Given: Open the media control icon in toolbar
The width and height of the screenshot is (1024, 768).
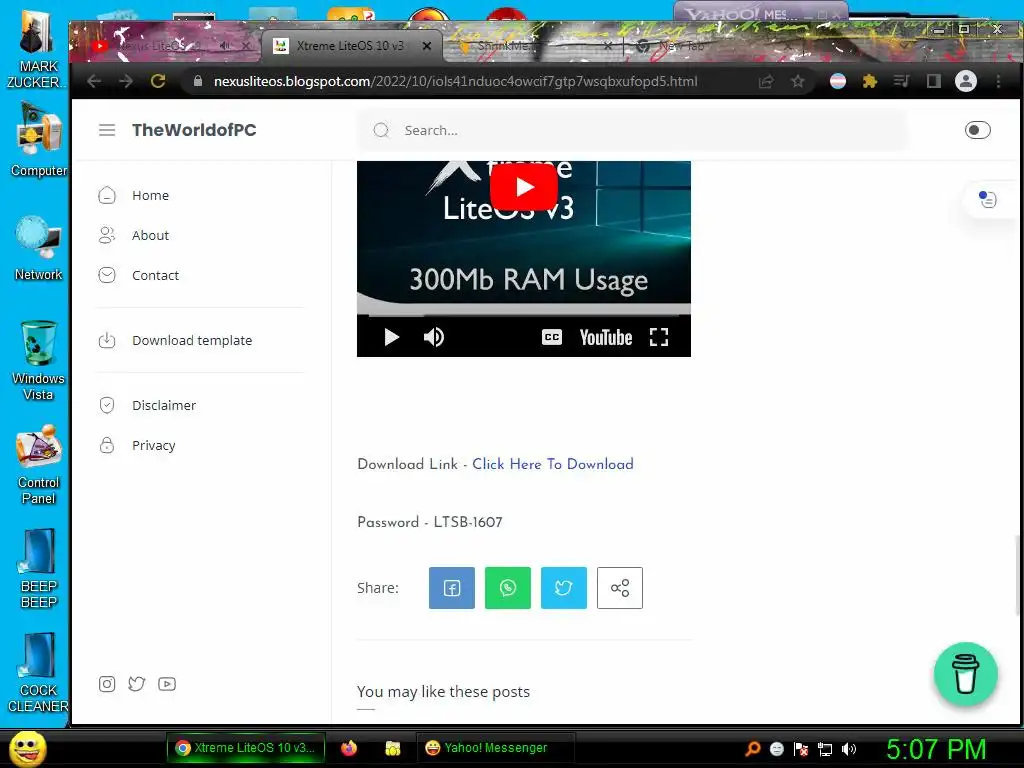Looking at the screenshot, I should coord(901,81).
